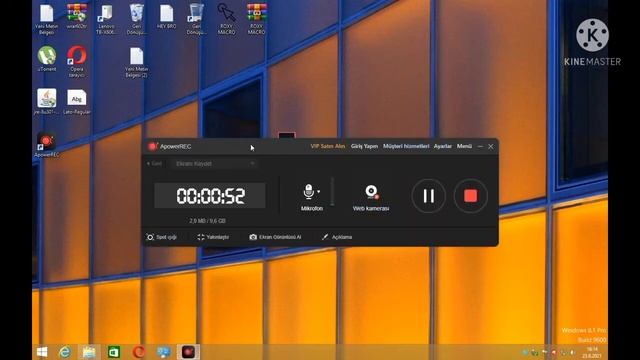This screenshot has height=360, width=640.
Task: Select the ROXY MACRO WinRAR archive
Action: [x=257, y=19]
